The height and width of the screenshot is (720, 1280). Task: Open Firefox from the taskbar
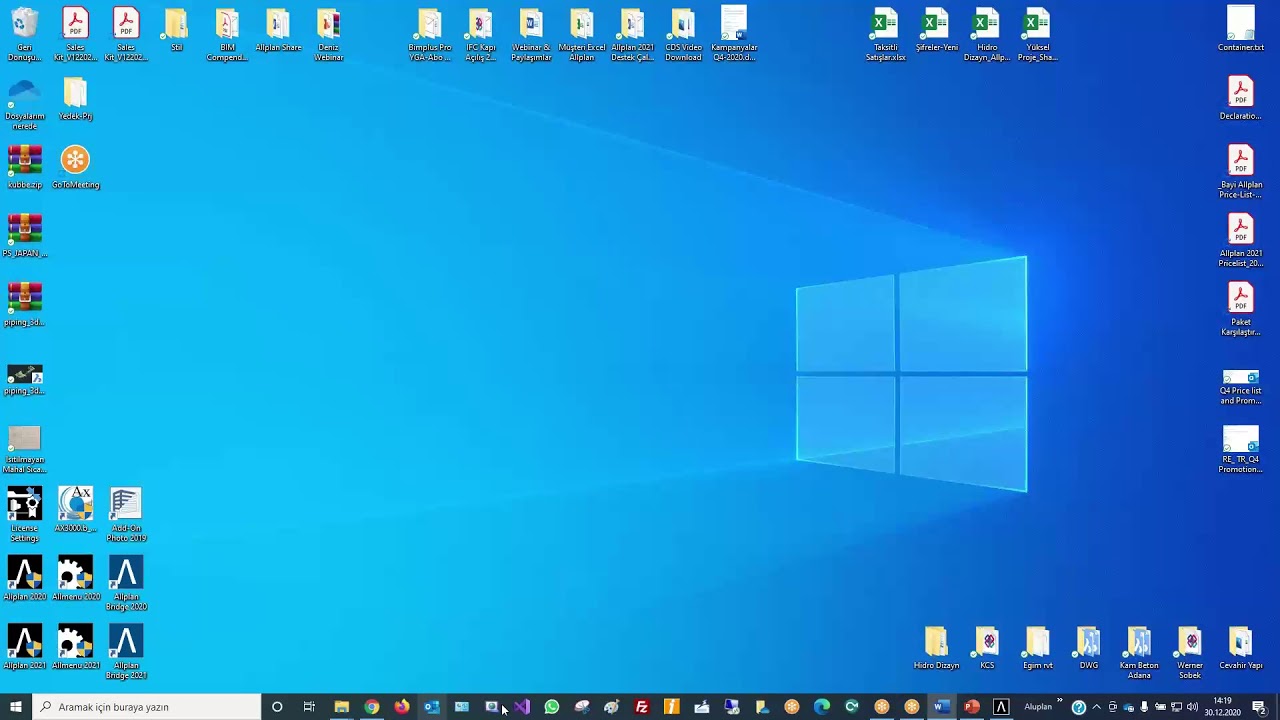click(x=402, y=707)
